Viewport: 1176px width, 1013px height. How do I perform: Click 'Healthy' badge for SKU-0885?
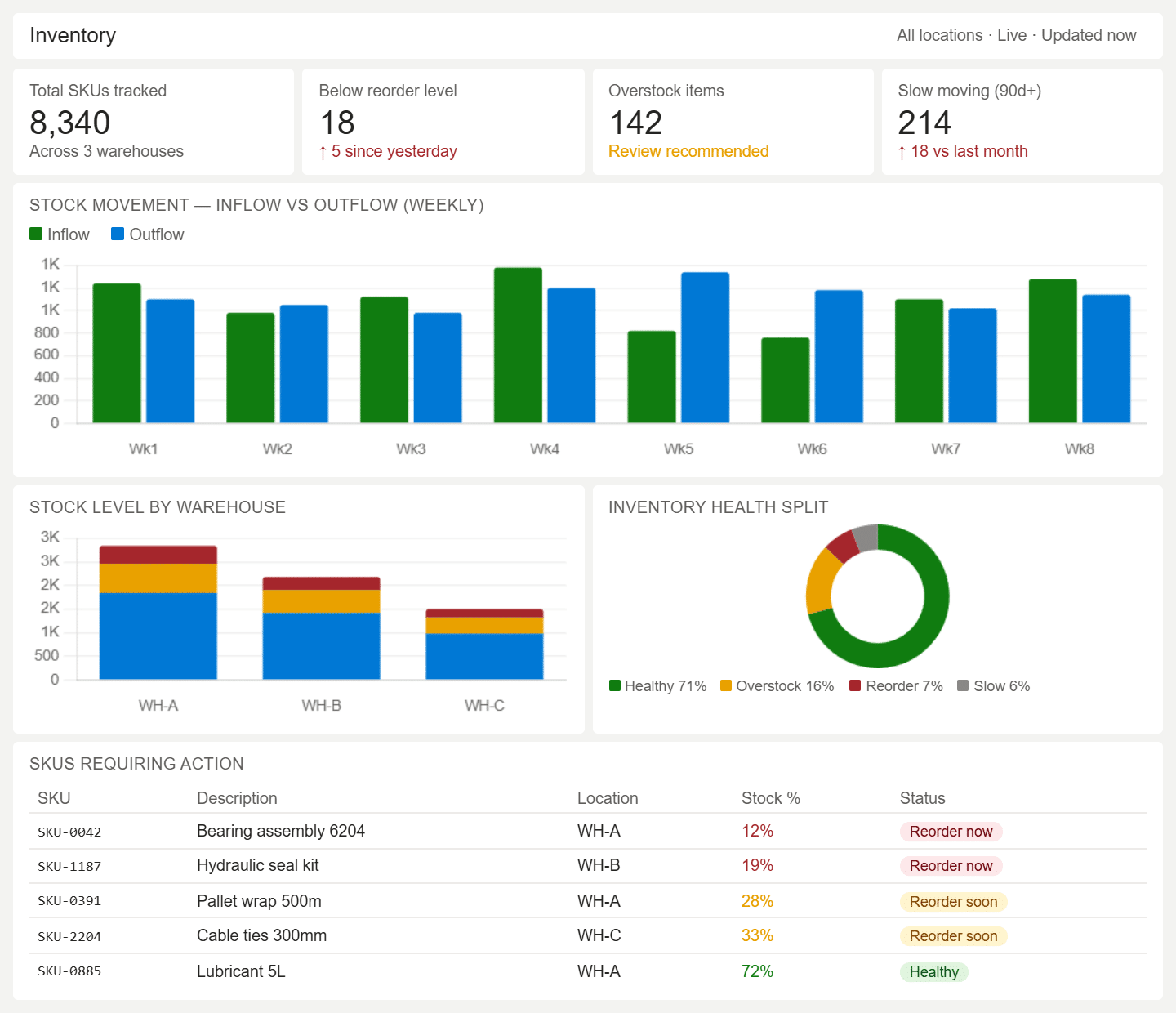(934, 972)
